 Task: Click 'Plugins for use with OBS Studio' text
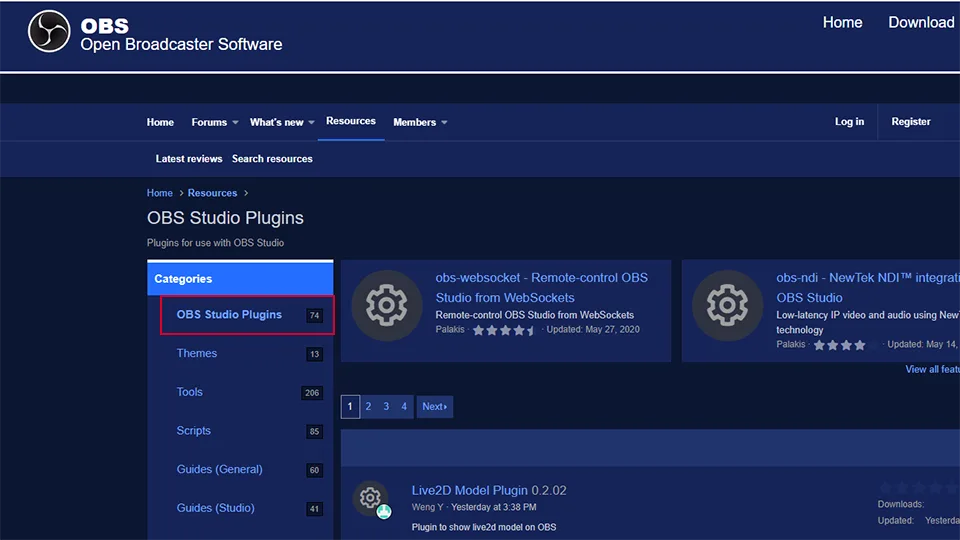(216, 243)
